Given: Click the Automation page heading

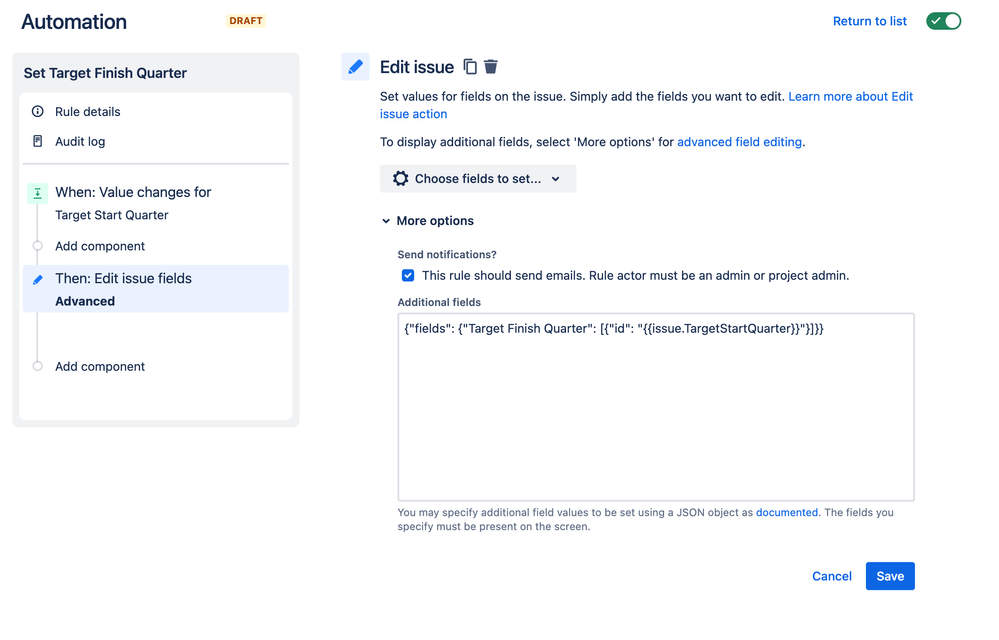Looking at the screenshot, I should pos(74,22).
